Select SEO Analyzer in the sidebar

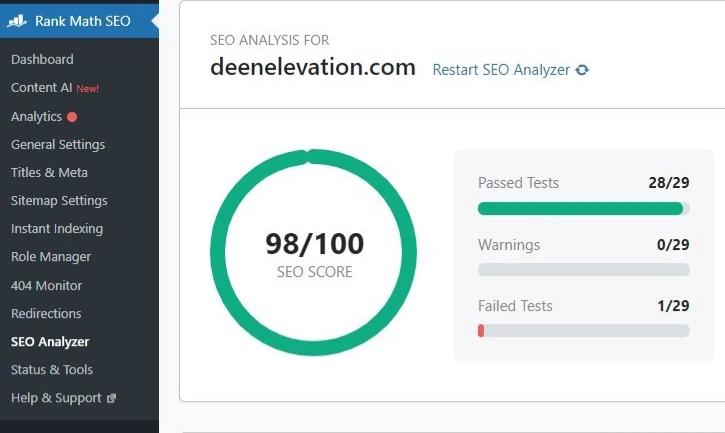[50, 342]
